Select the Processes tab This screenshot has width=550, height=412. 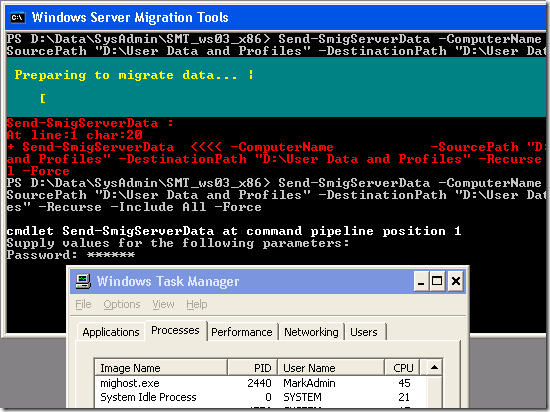point(175,330)
